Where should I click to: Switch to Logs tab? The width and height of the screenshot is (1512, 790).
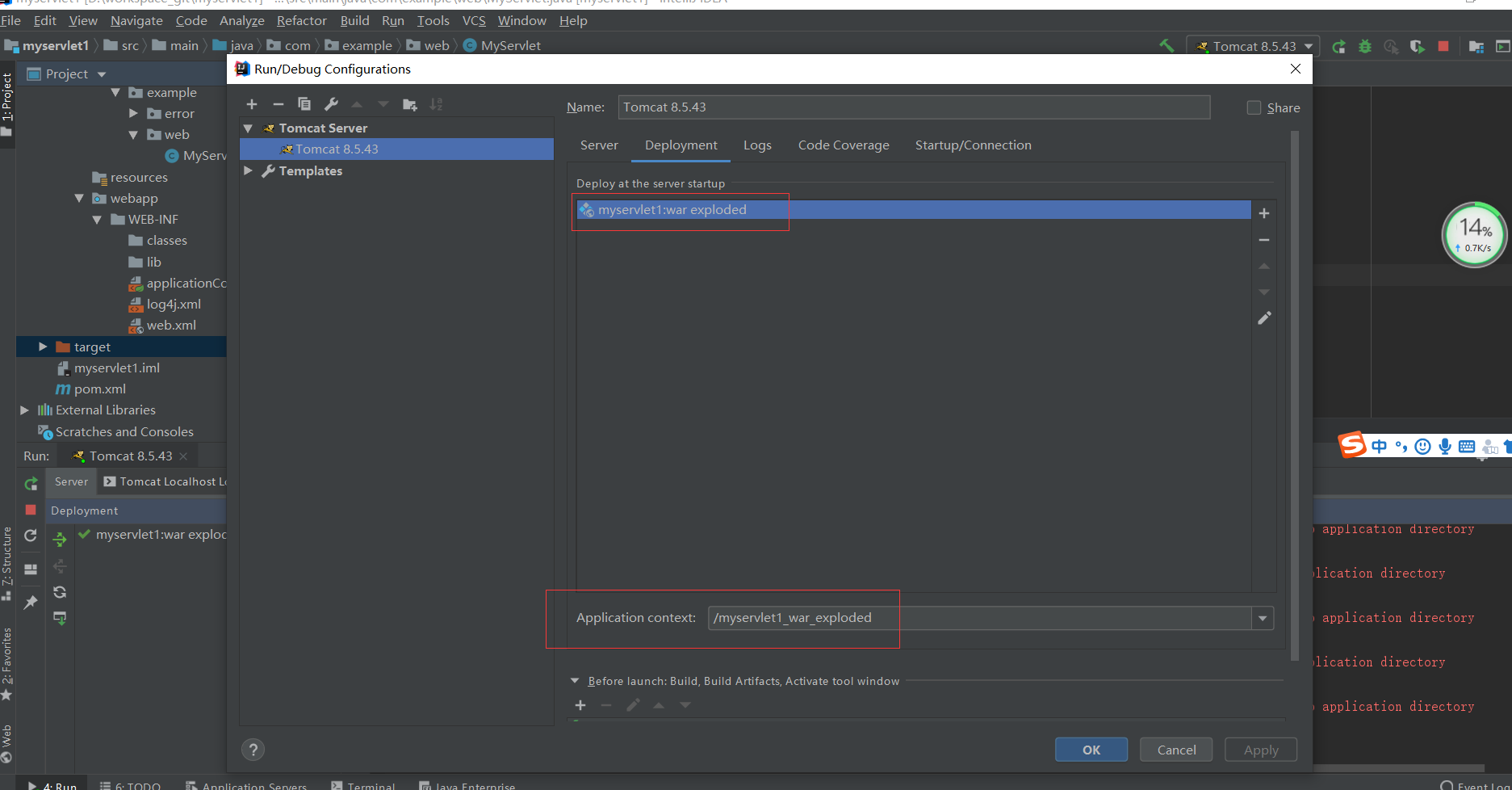757,145
